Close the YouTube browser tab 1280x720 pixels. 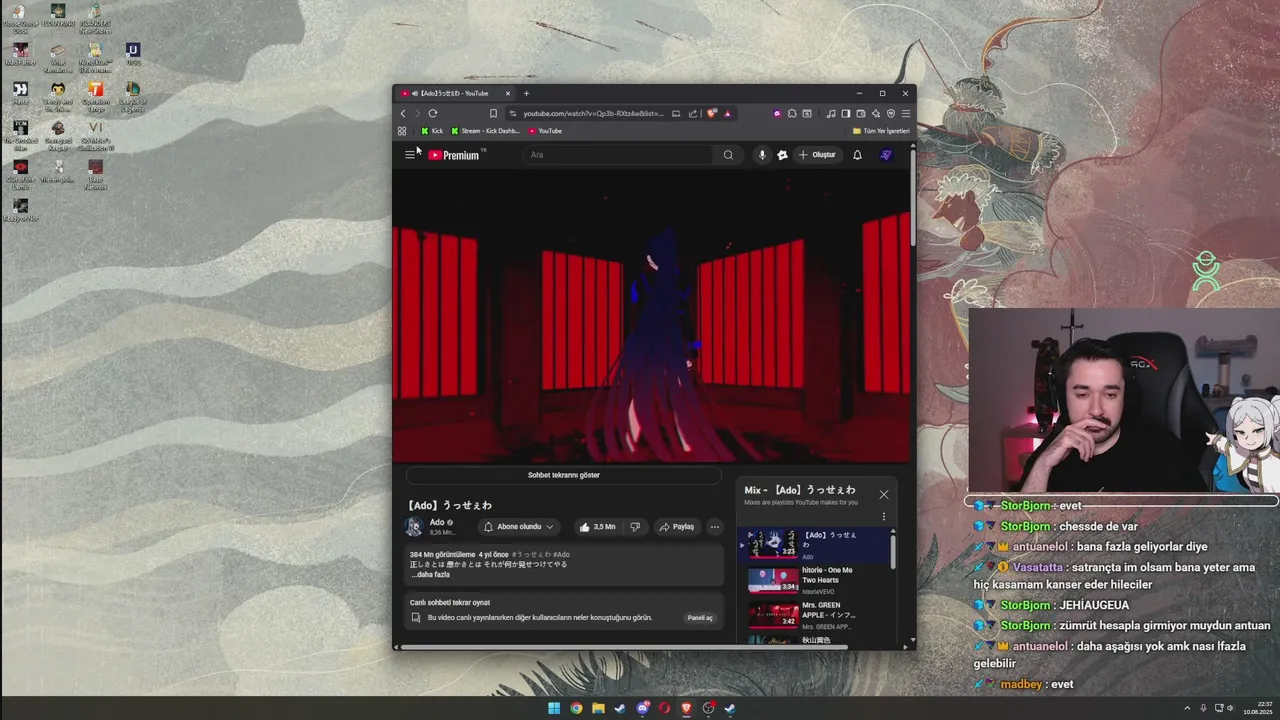coord(507,93)
